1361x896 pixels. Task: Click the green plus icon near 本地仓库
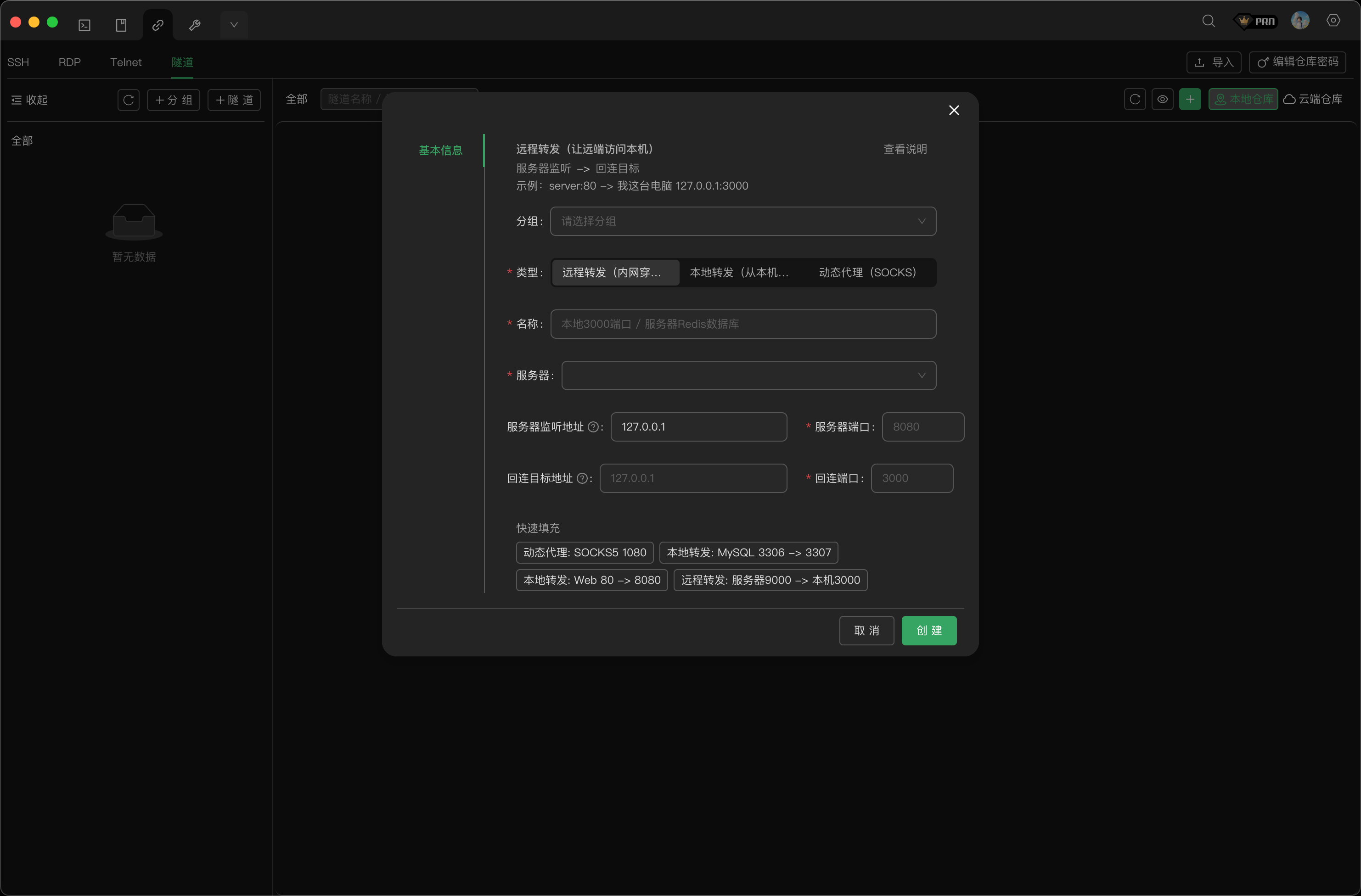[x=1190, y=99]
